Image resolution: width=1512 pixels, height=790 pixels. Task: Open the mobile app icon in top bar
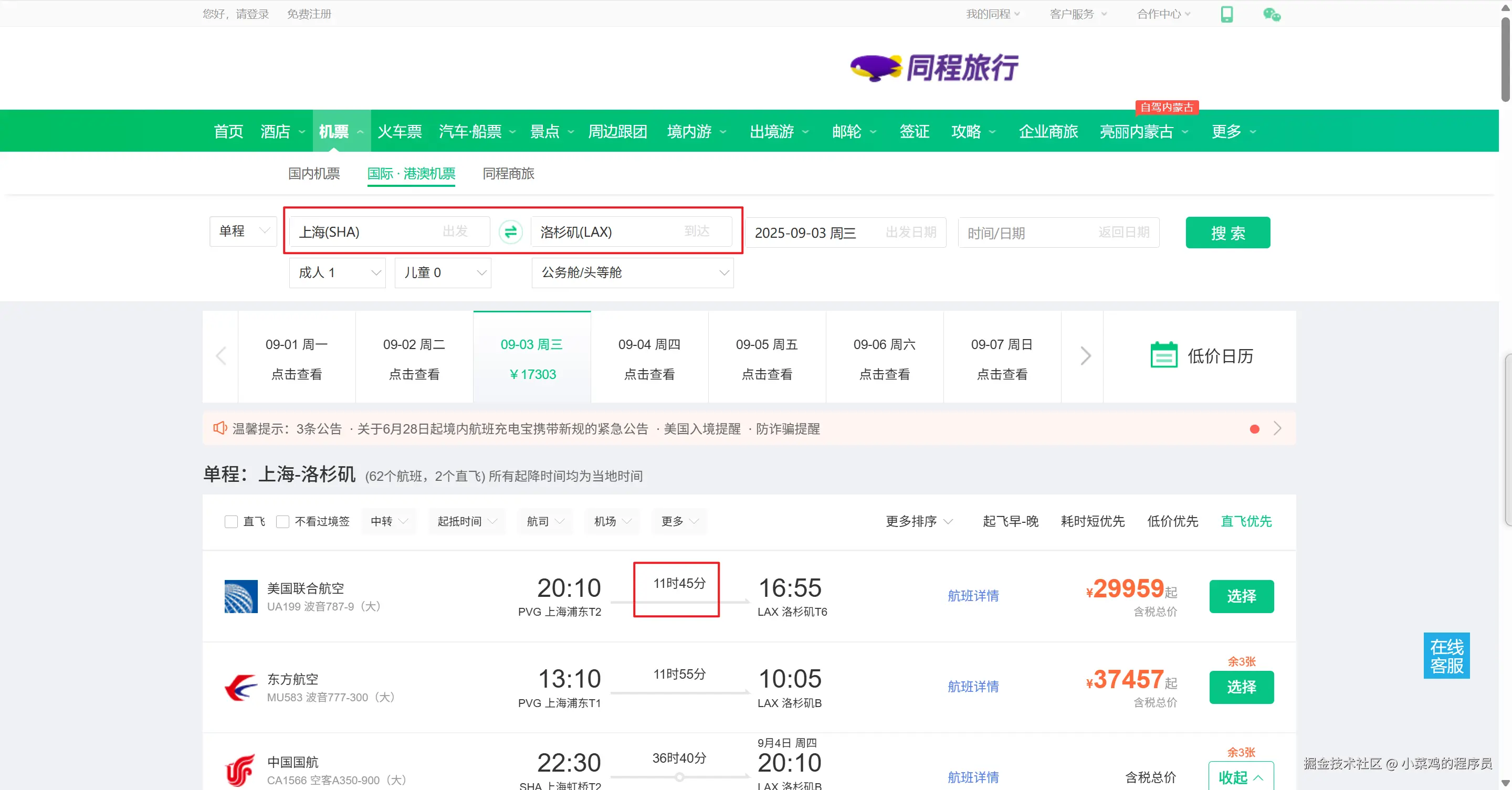1228,14
